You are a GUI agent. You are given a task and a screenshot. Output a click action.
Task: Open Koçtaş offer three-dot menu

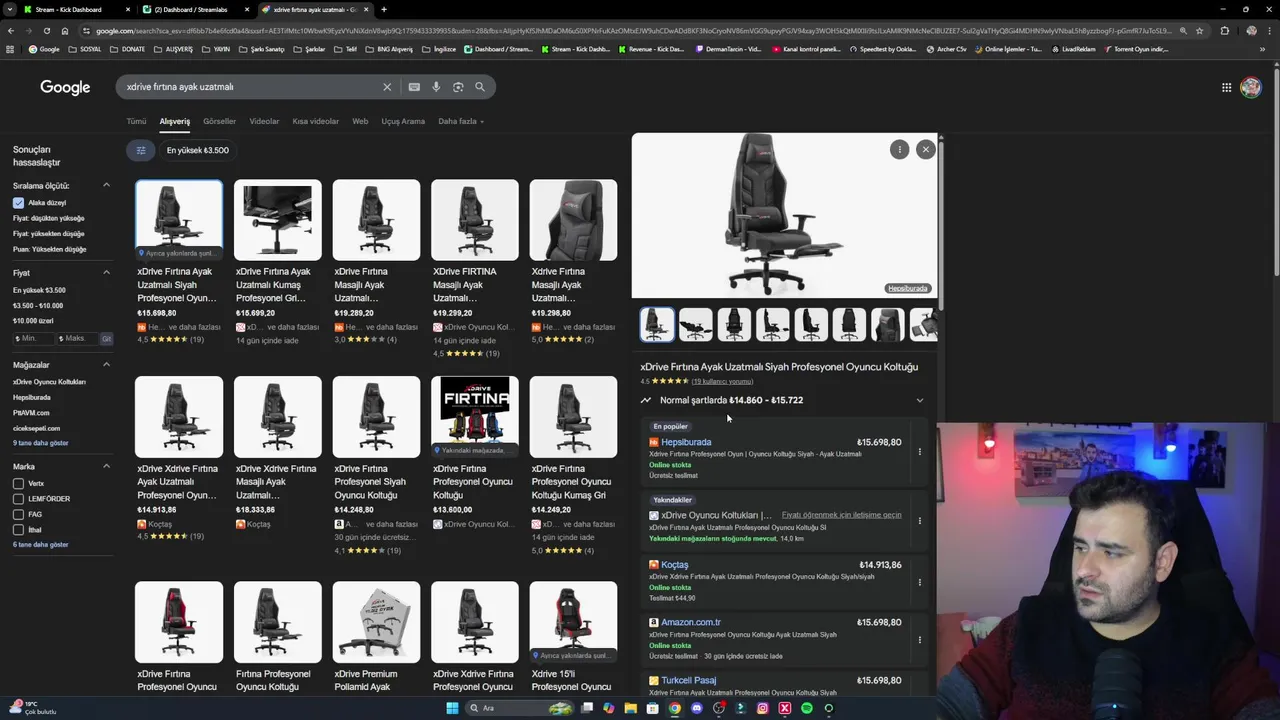[920, 582]
